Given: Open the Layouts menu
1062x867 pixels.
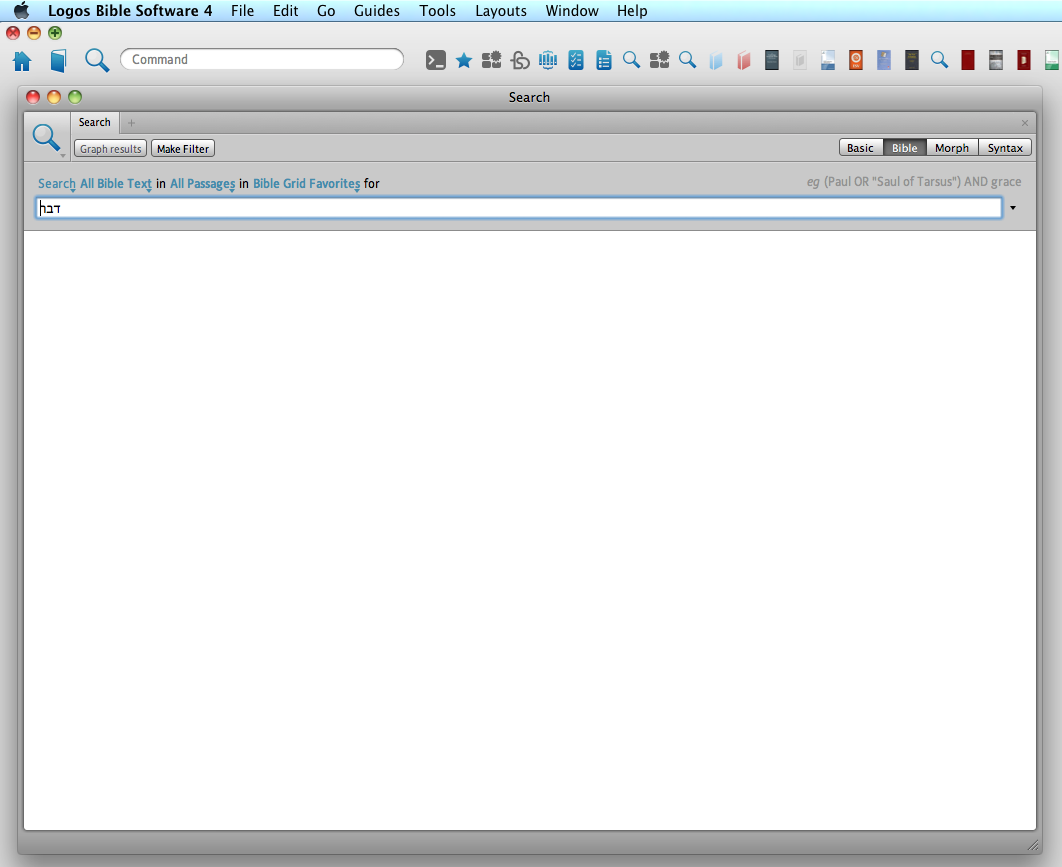Looking at the screenshot, I should [501, 11].
